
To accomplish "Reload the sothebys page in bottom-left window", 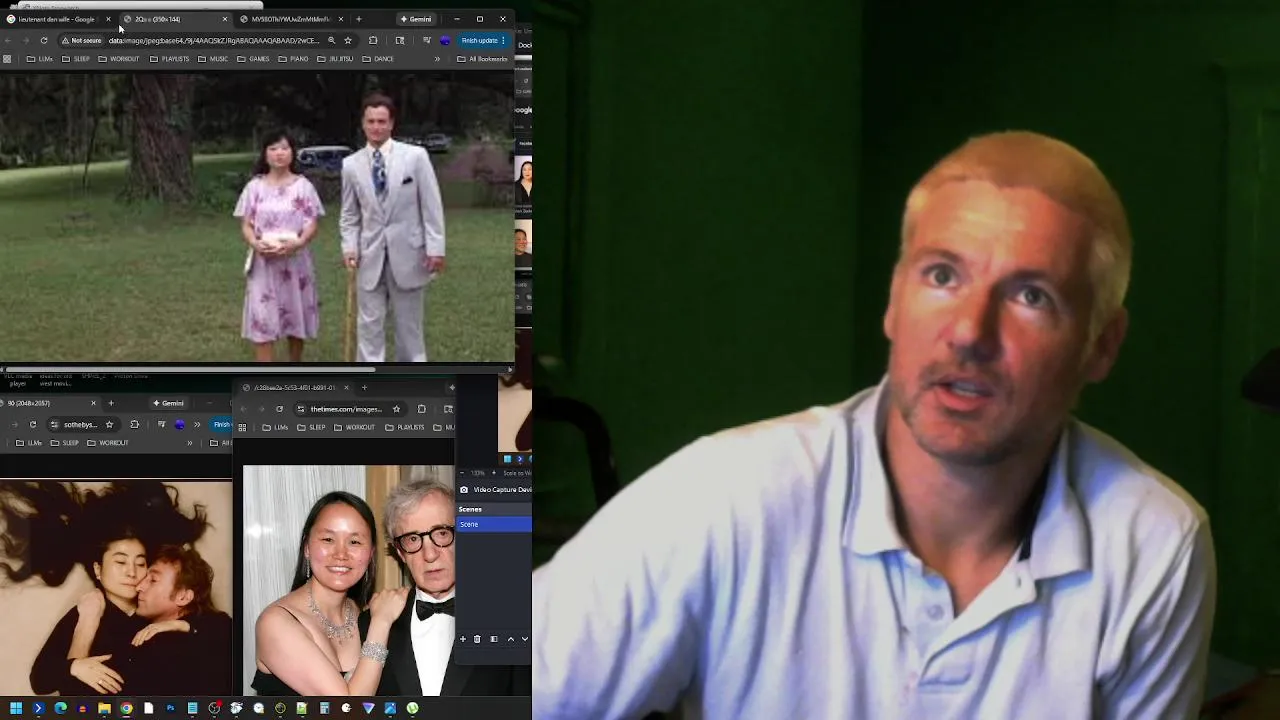I will pyautogui.click(x=33, y=424).
